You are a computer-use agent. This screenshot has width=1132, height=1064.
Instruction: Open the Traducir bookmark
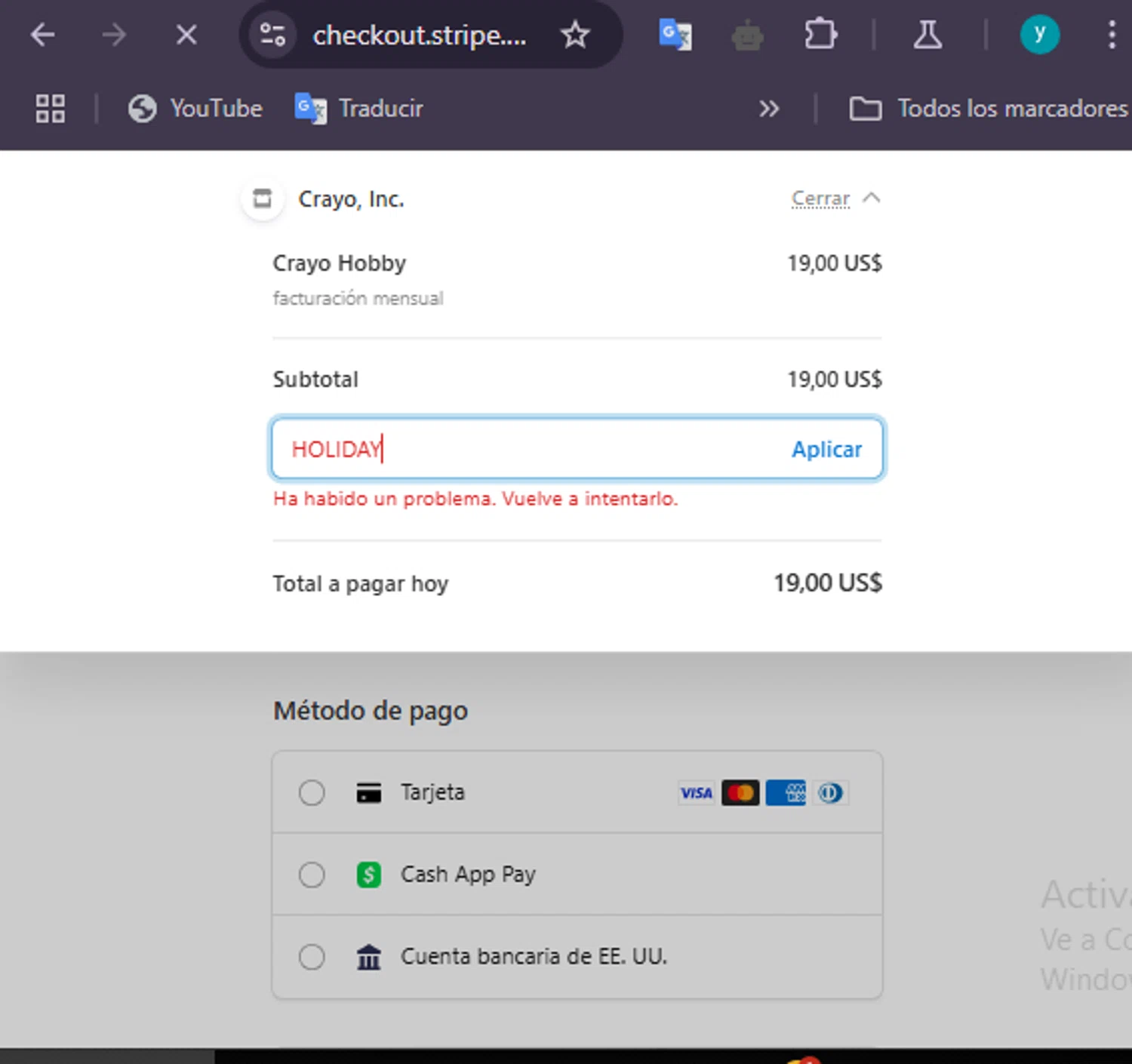[x=359, y=109]
